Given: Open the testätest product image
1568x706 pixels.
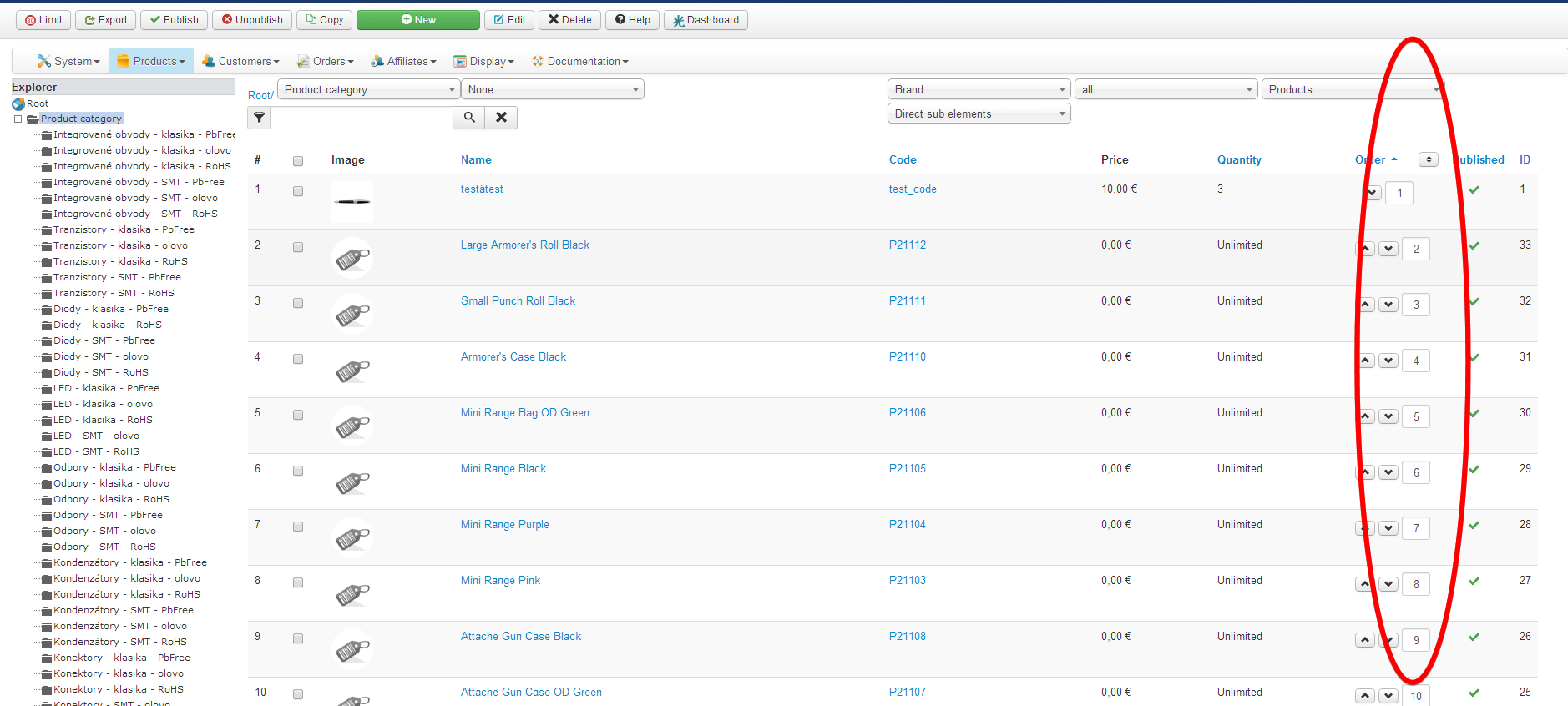Looking at the screenshot, I should tap(352, 202).
